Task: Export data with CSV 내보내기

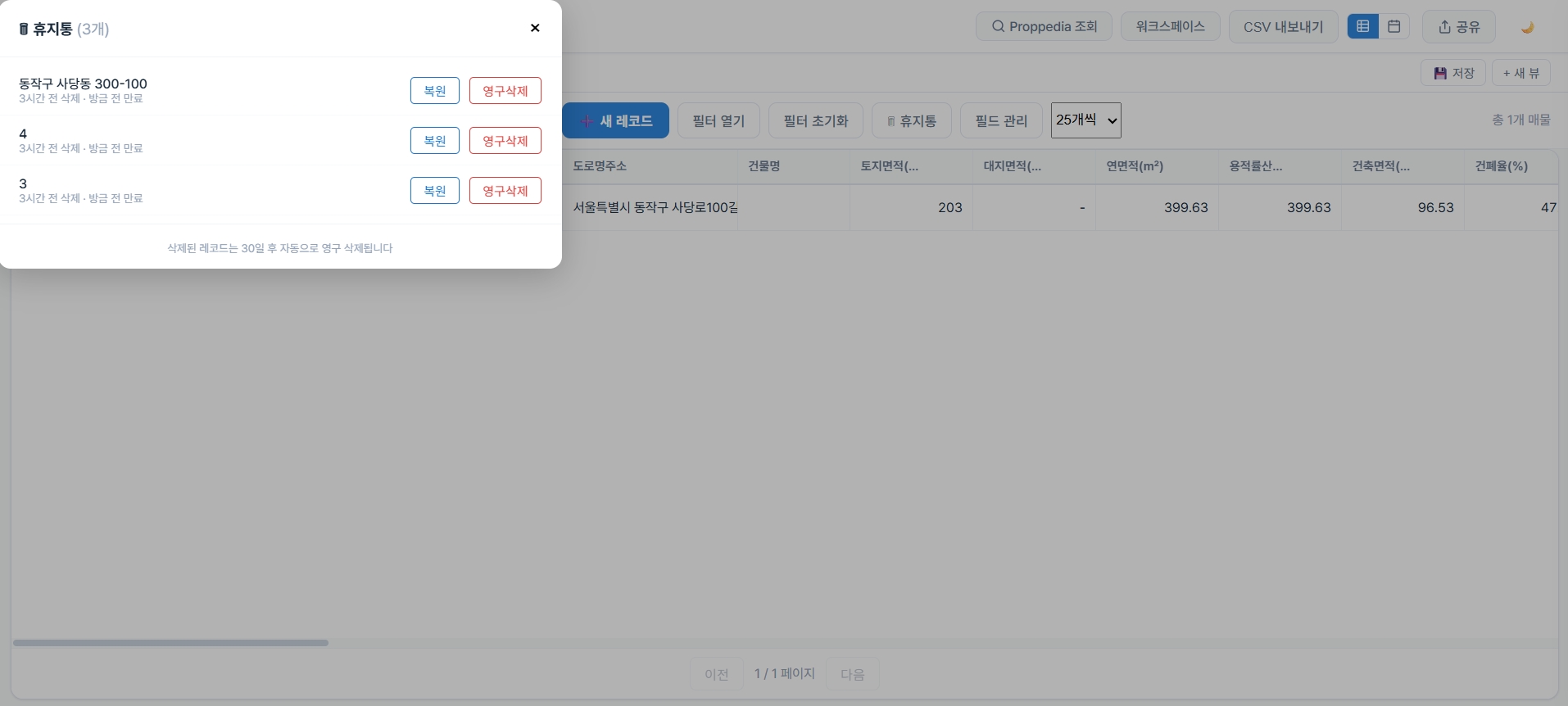Action: [x=1284, y=26]
